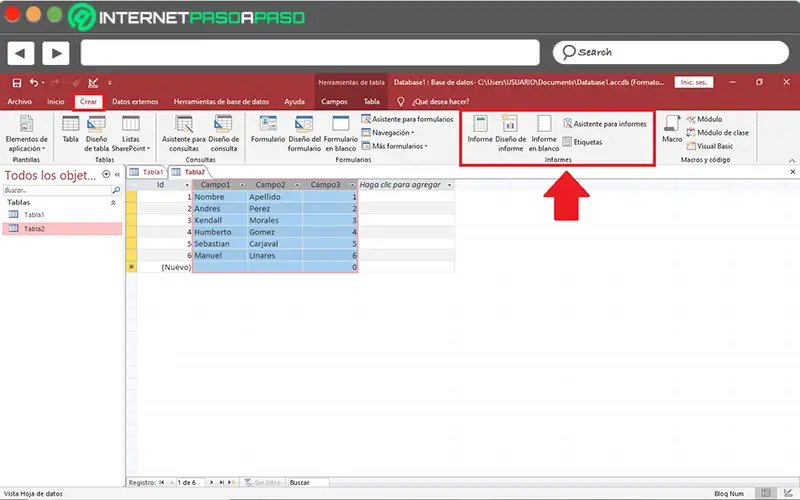Image resolution: width=800 pixels, height=500 pixels.
Task: Go to next record navigation button
Action: coord(211,482)
